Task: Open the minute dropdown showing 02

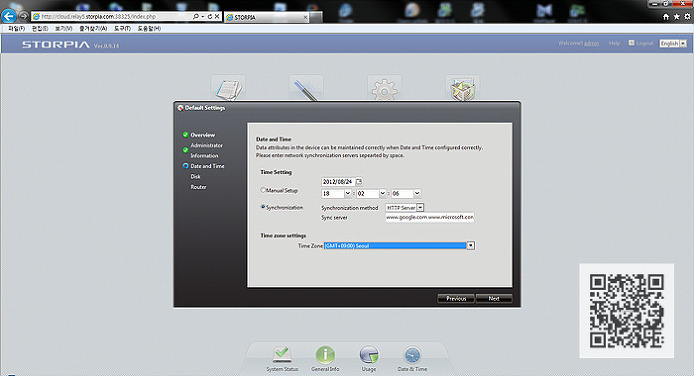Action: click(371, 193)
